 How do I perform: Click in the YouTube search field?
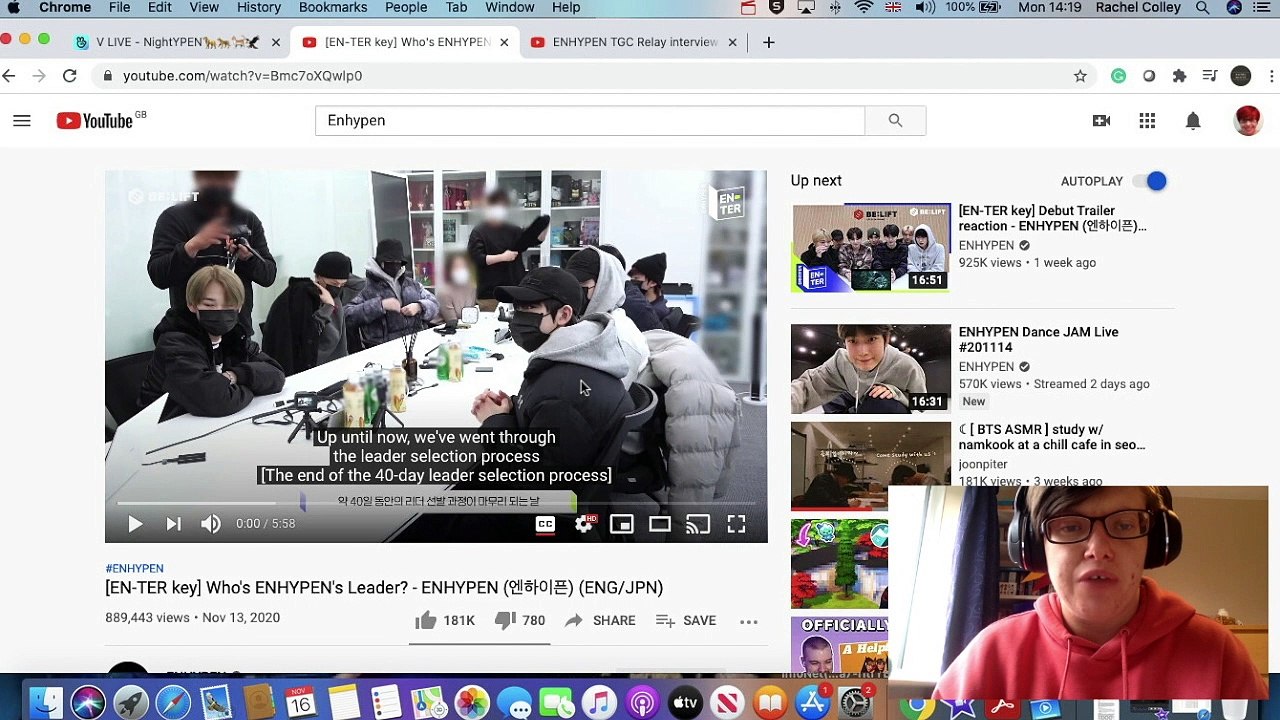(x=590, y=120)
